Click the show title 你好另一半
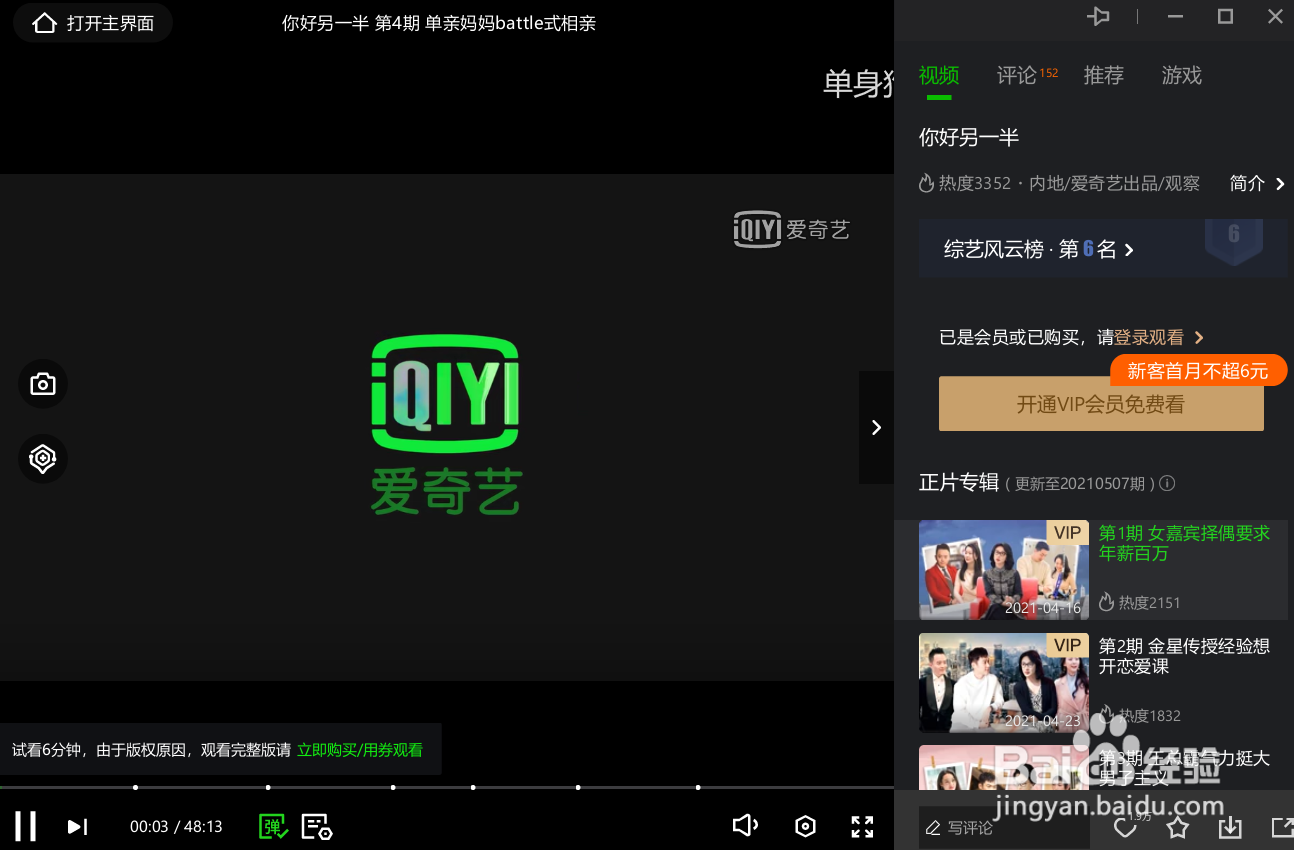 (x=969, y=137)
